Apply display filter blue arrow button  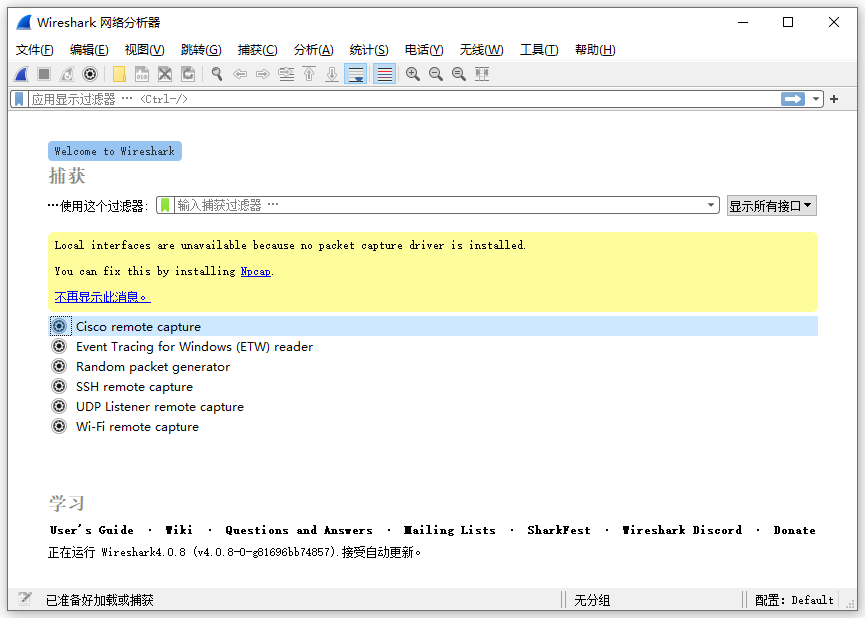click(793, 99)
